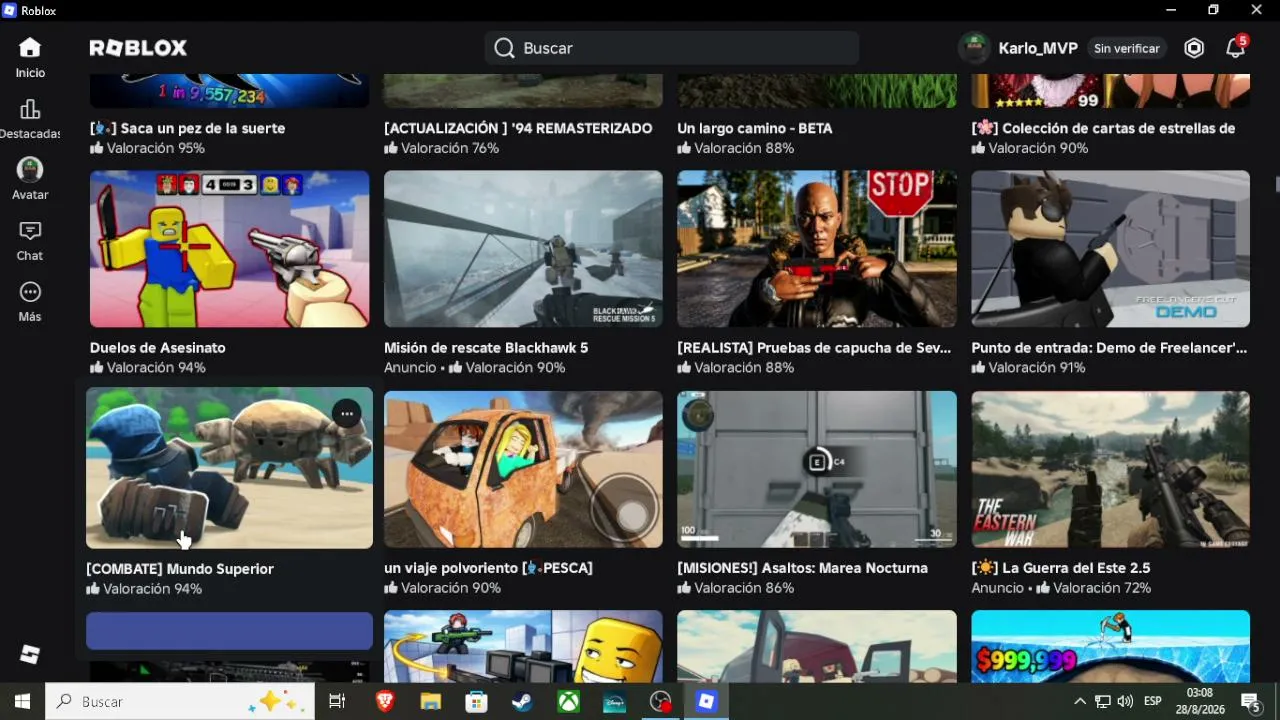The image size is (1280, 720).
Task: Click the Valoración 76% rating text
Action: click(x=441, y=148)
